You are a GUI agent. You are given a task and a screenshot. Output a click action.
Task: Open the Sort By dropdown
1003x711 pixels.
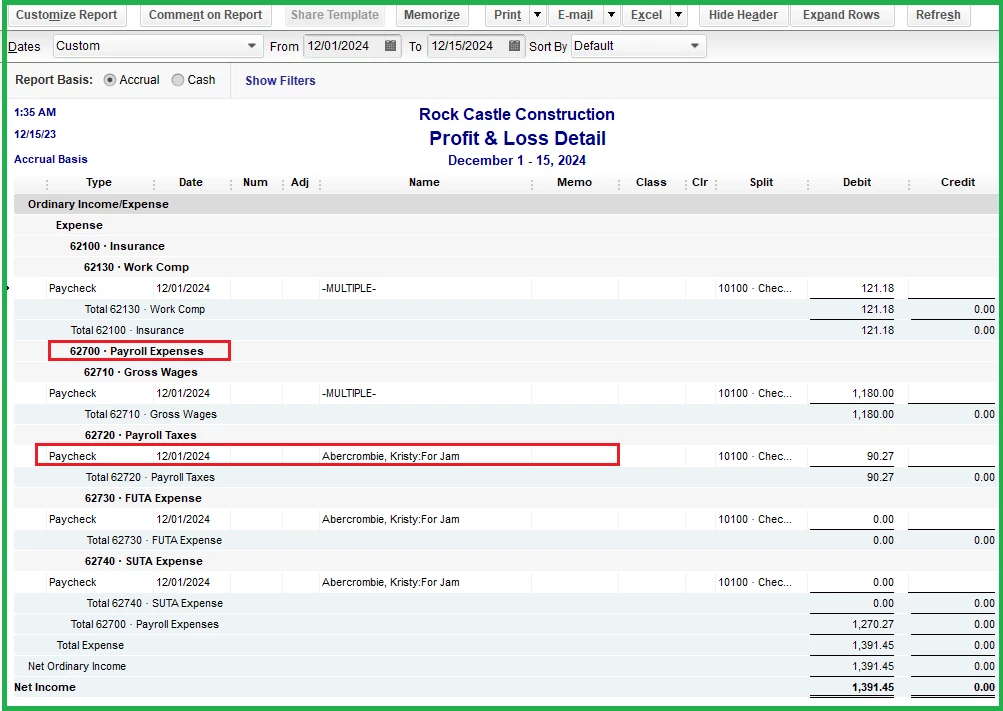(638, 46)
